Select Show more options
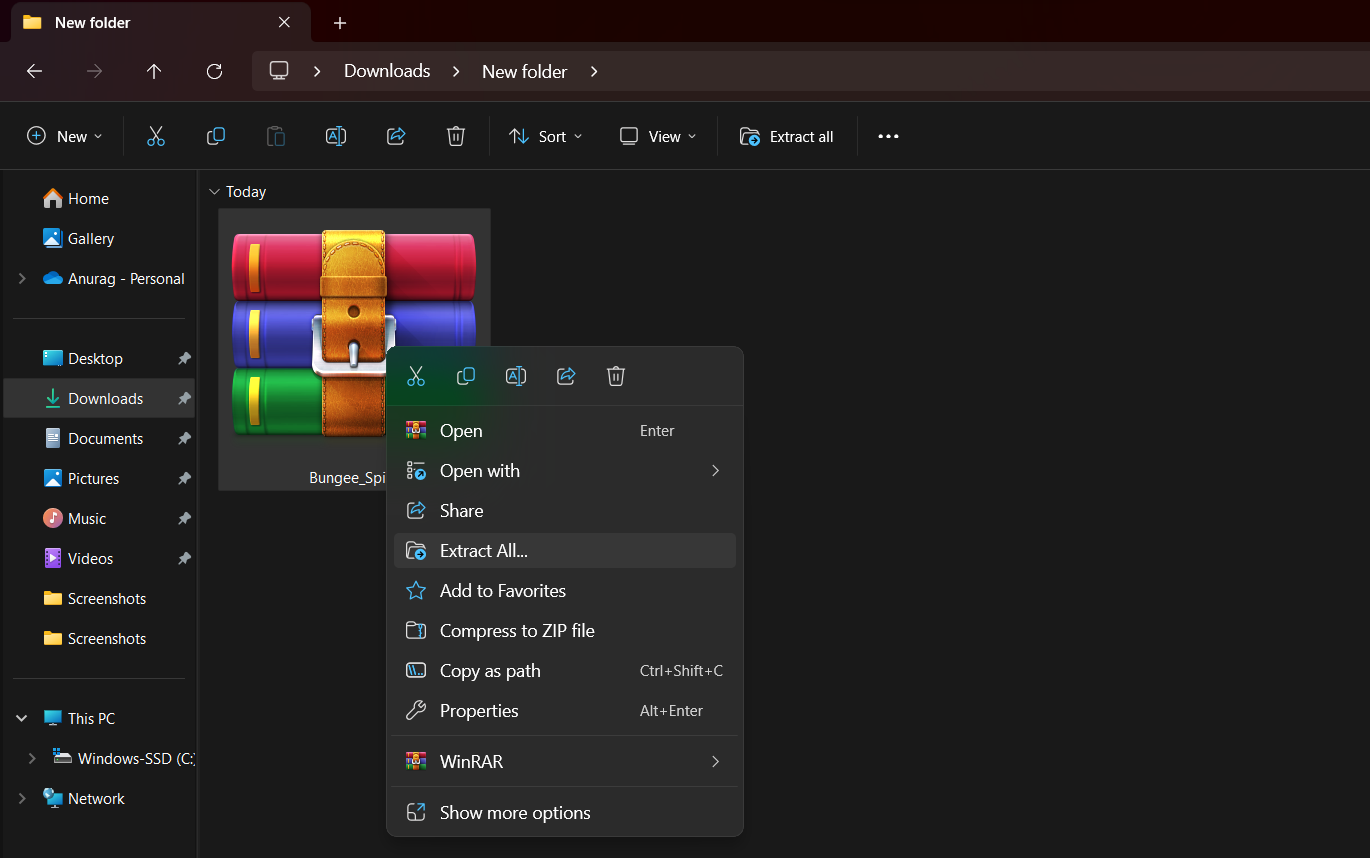The width and height of the screenshot is (1370, 858). [515, 813]
